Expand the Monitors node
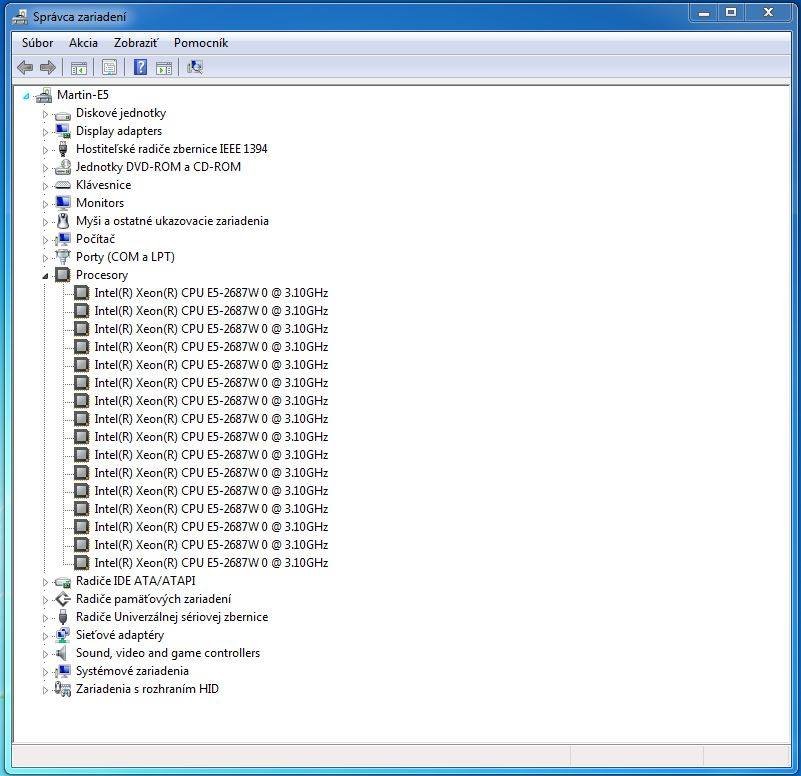Image resolution: width=801 pixels, height=776 pixels. click(x=45, y=204)
